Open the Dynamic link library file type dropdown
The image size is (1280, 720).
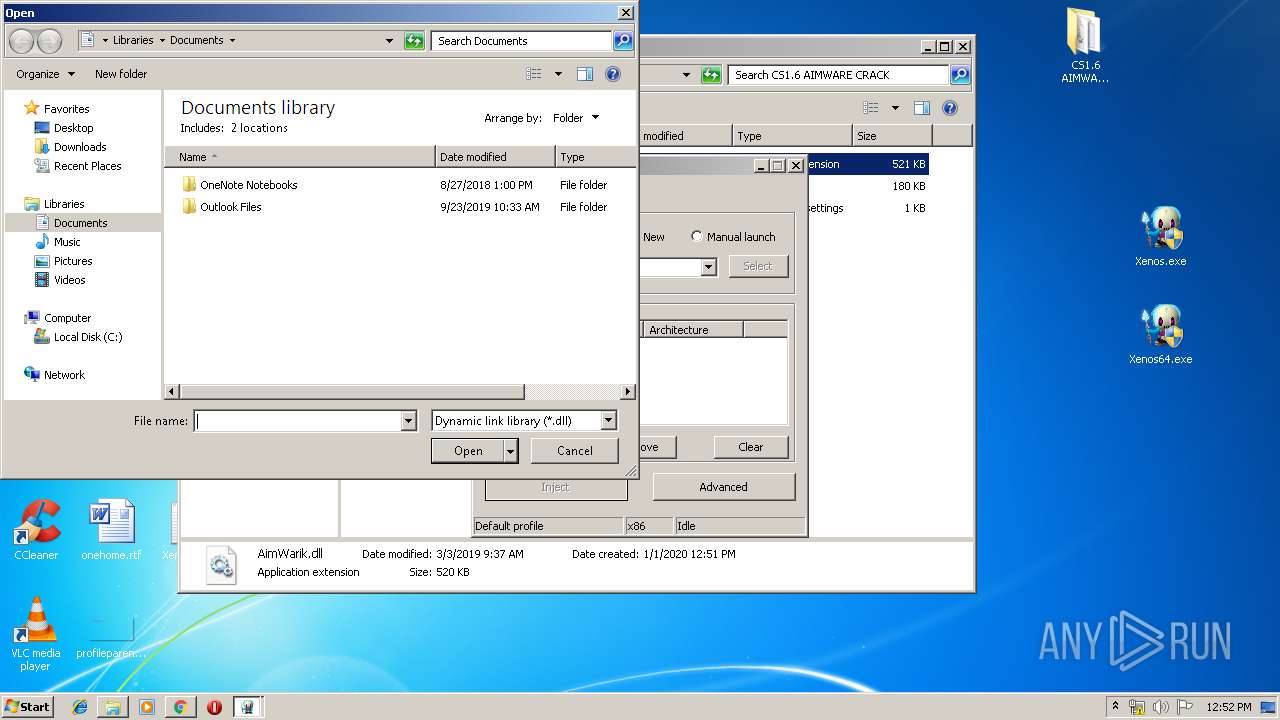click(x=608, y=421)
